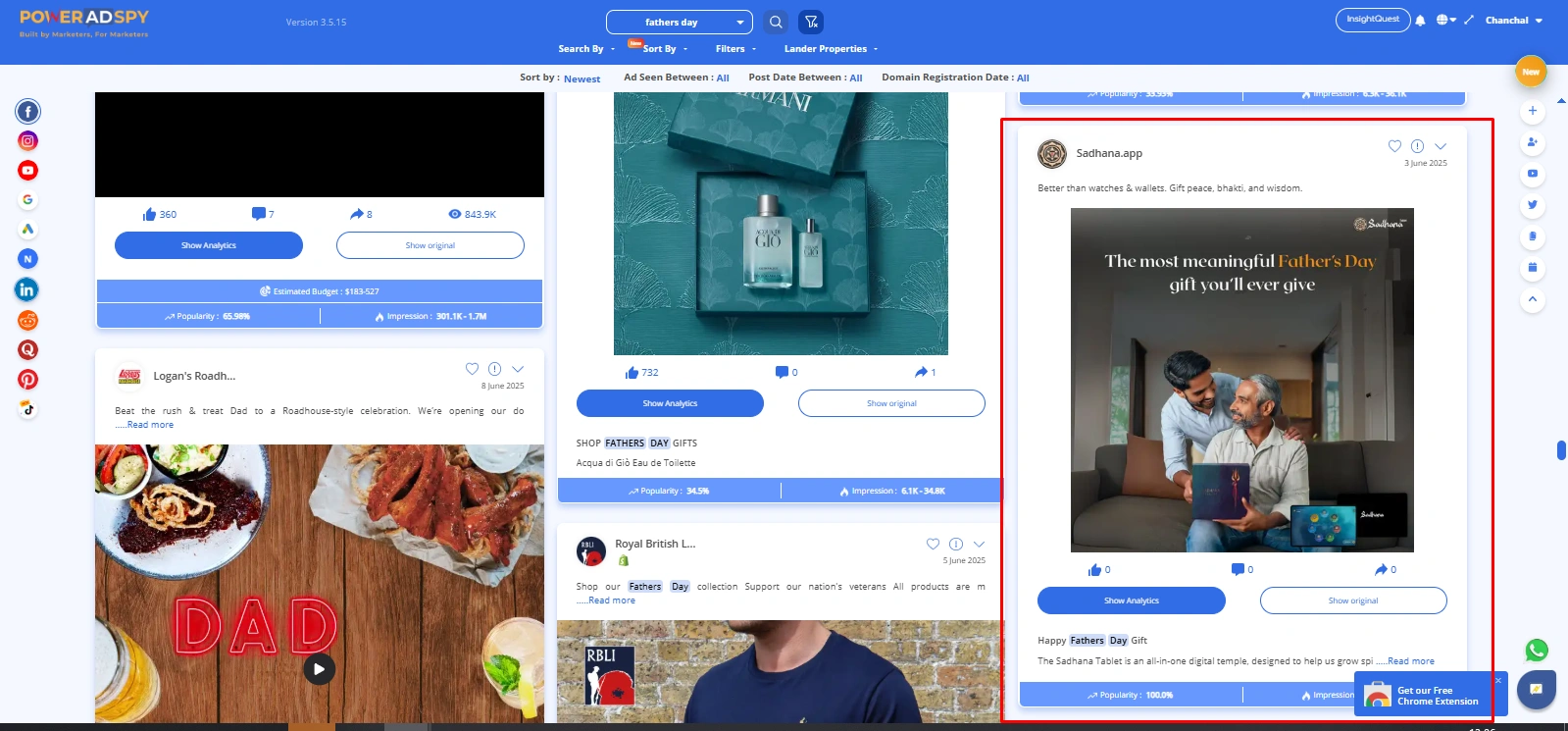
Task: Select the Instagram platform icon
Action: [27, 141]
